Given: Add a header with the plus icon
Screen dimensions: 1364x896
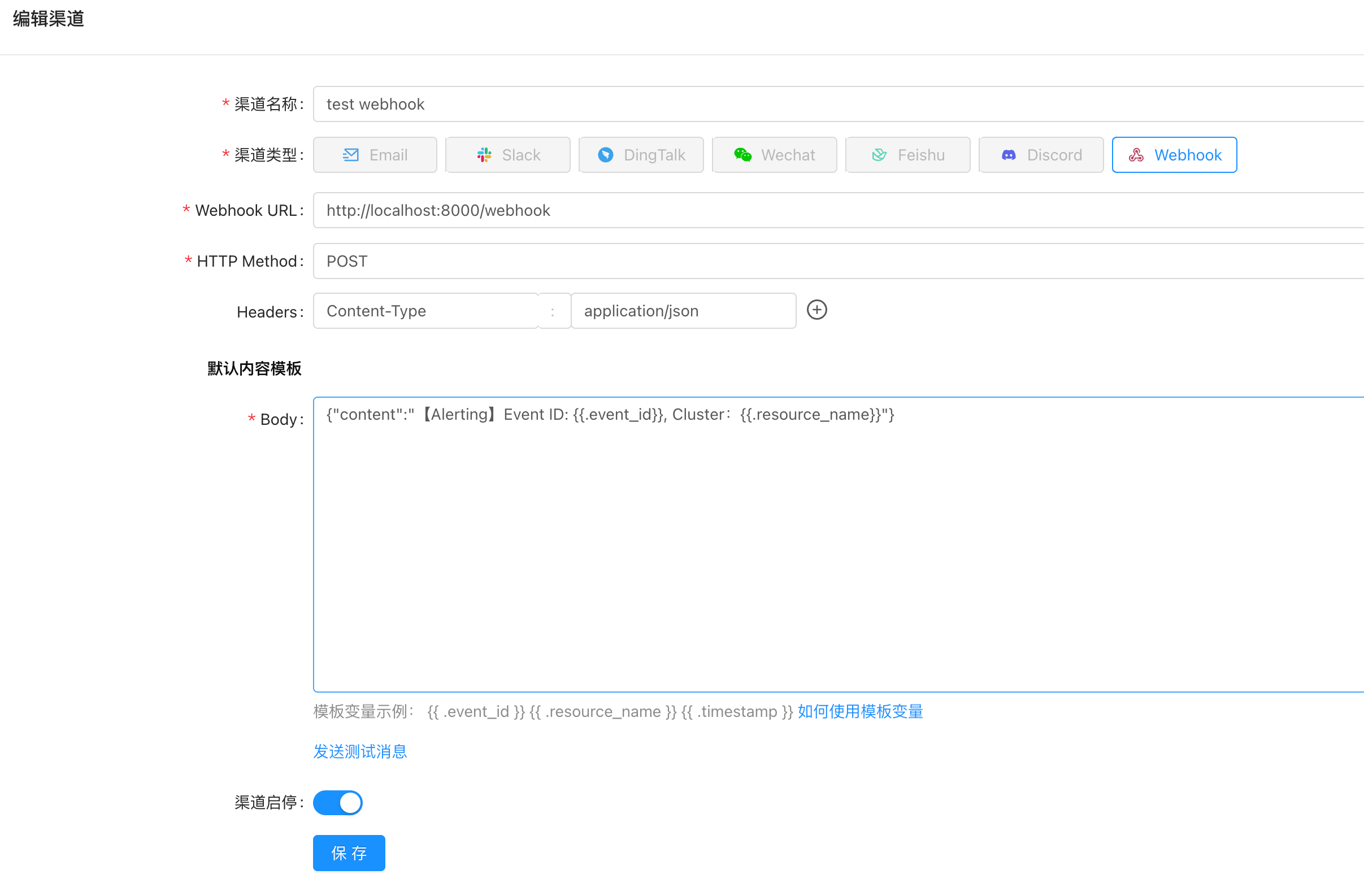Looking at the screenshot, I should coord(816,310).
